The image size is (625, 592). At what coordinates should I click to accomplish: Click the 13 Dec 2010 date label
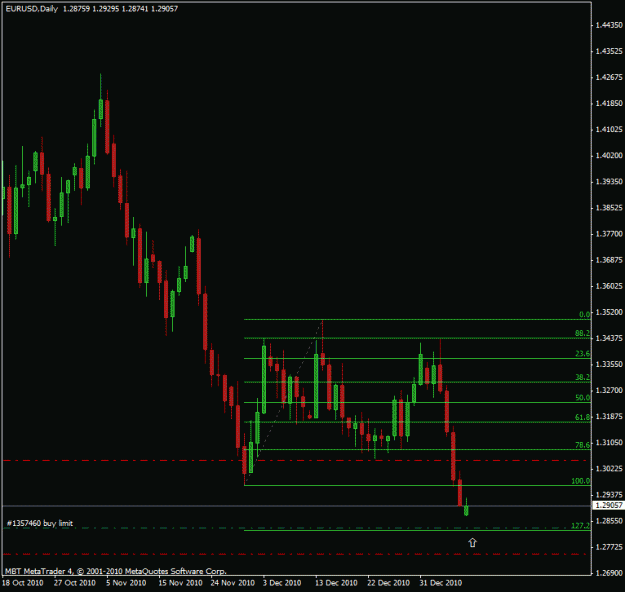(336, 583)
